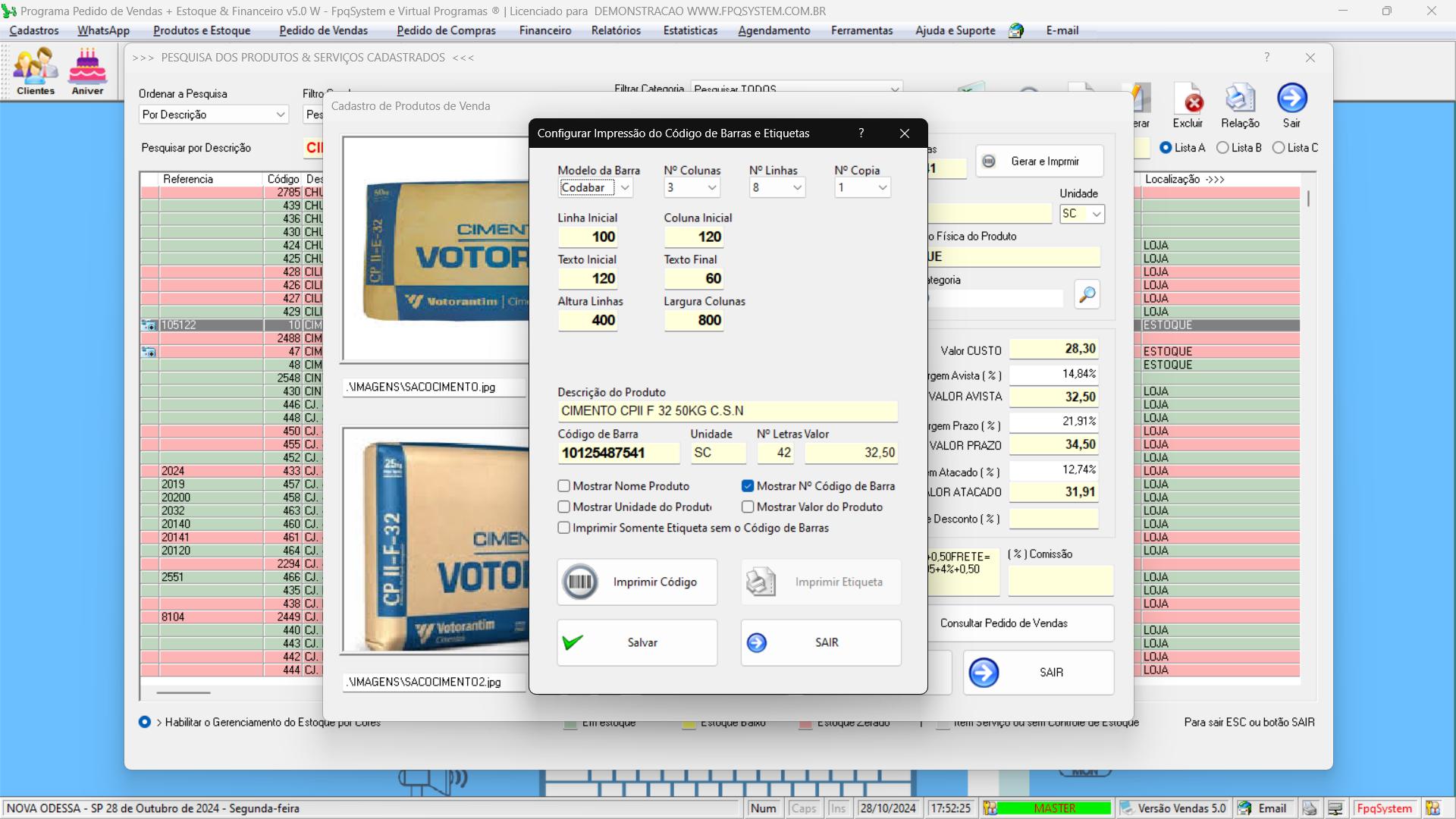The width and height of the screenshot is (1456, 819).
Task: Select Lista C radio button
Action: point(1279,148)
